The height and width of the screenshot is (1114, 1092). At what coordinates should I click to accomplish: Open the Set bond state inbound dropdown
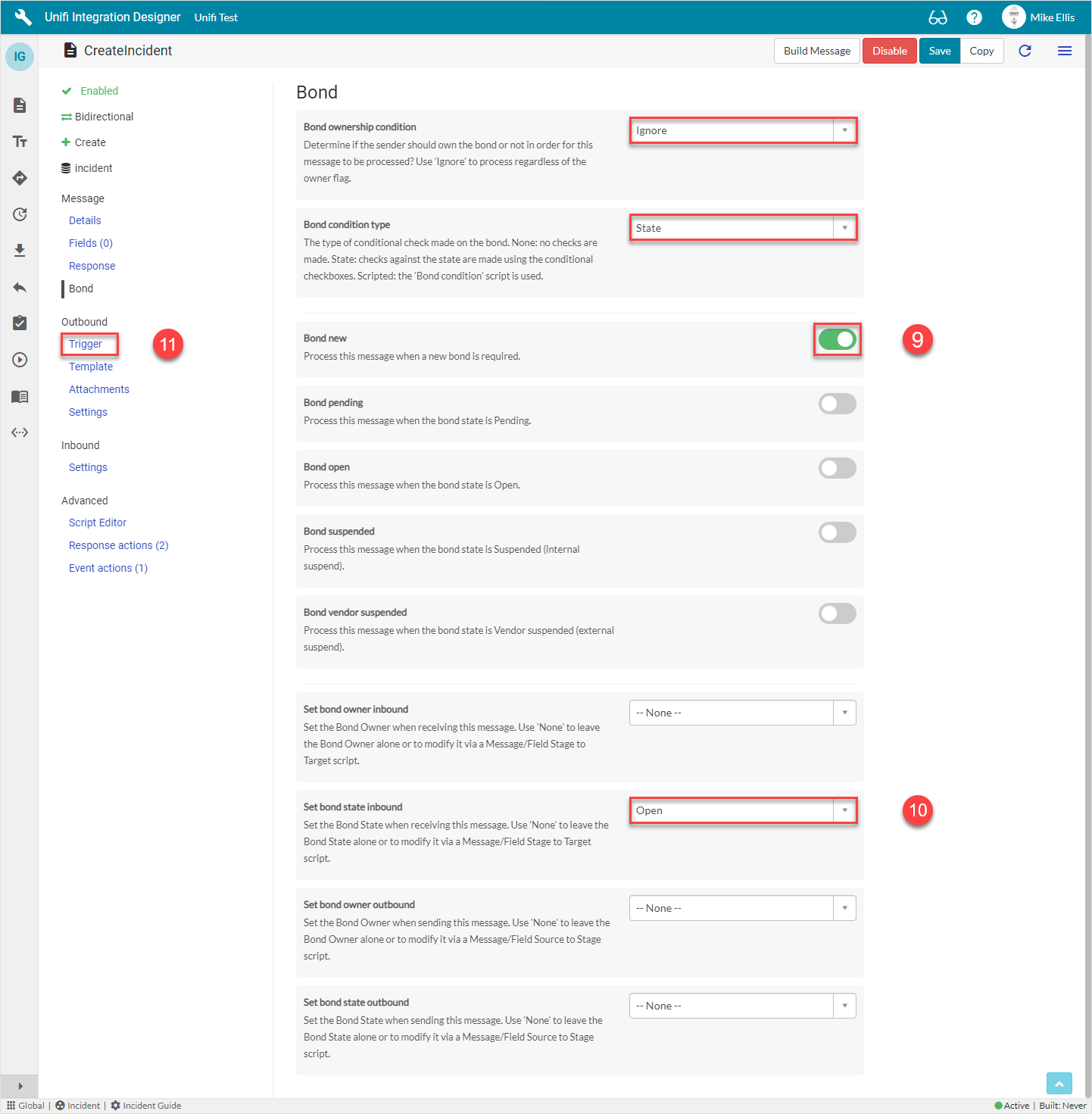click(742, 810)
